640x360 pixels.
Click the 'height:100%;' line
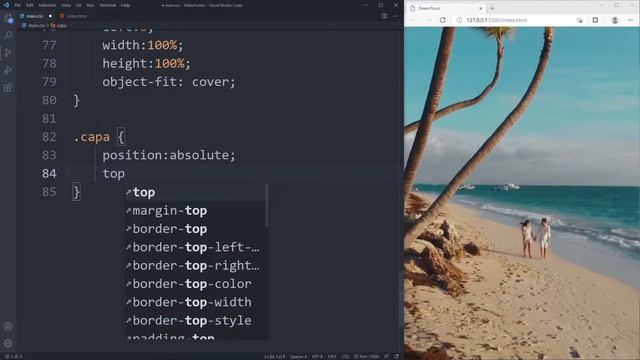click(146, 64)
